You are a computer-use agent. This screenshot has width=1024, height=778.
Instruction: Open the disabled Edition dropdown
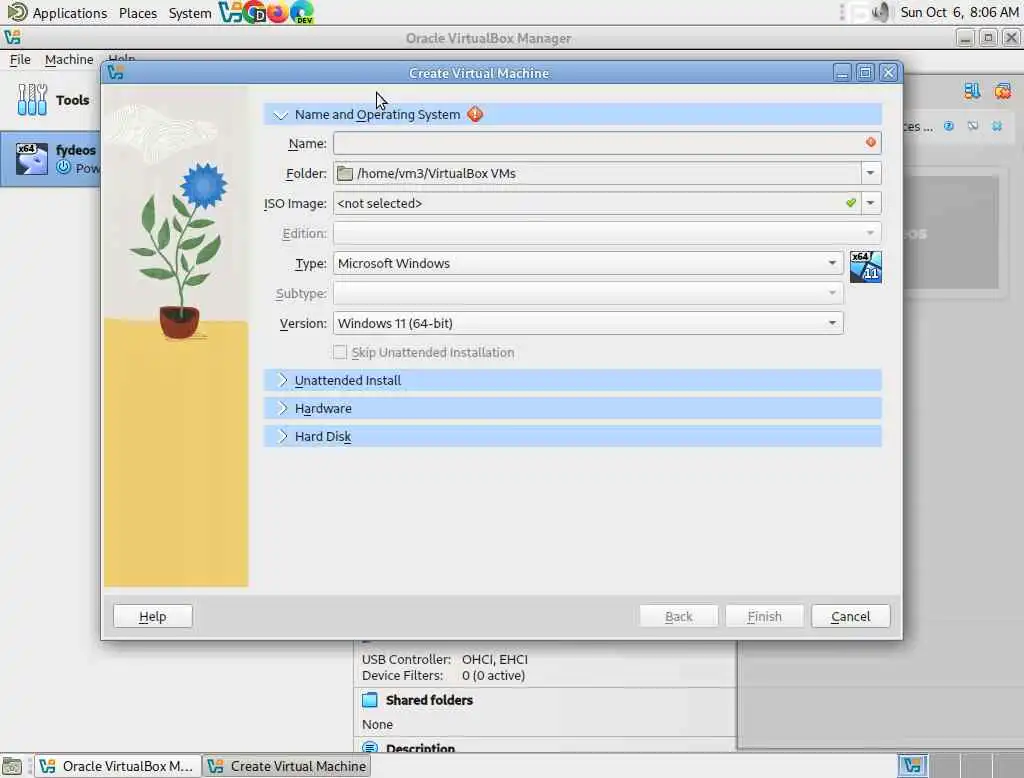point(607,233)
